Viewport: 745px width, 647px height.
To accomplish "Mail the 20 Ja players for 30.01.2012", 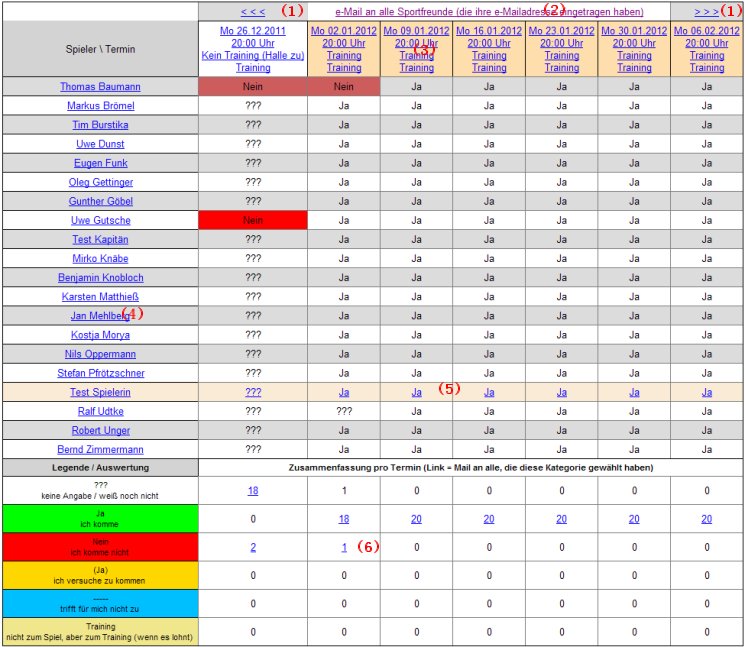I will click(634, 519).
